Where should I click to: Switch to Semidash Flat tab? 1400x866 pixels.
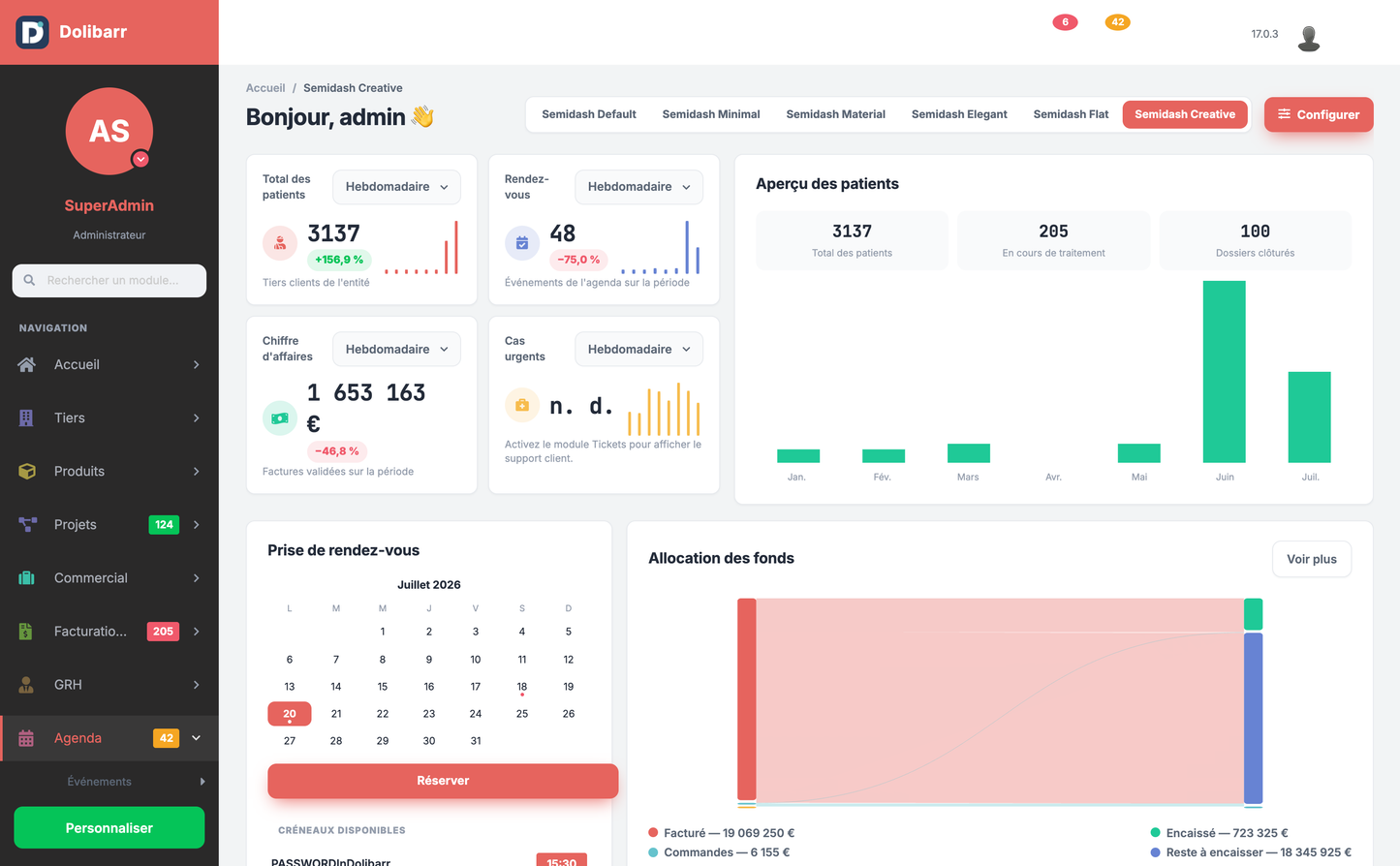[x=1071, y=114]
